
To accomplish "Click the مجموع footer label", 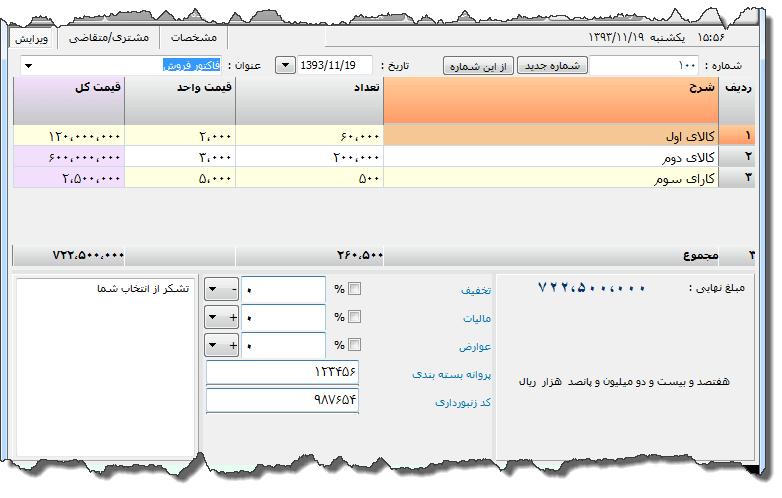I will point(700,256).
